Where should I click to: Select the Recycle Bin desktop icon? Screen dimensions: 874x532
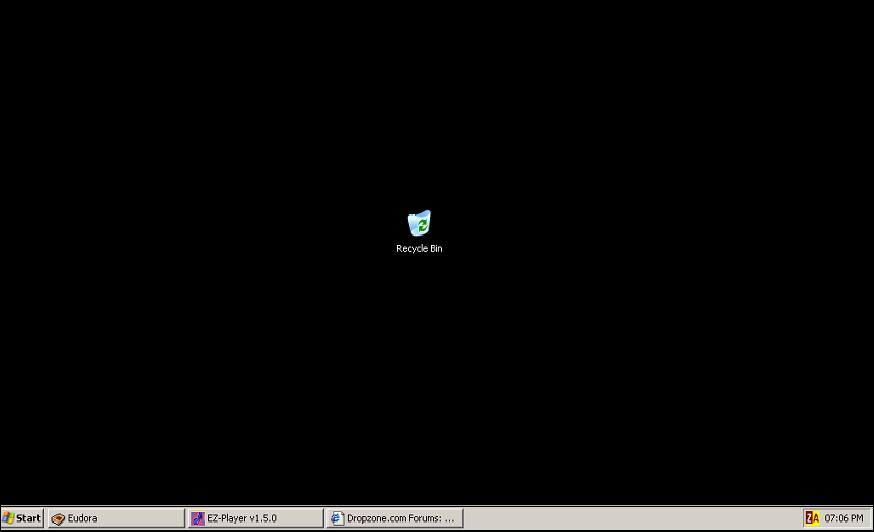pyautogui.click(x=419, y=223)
